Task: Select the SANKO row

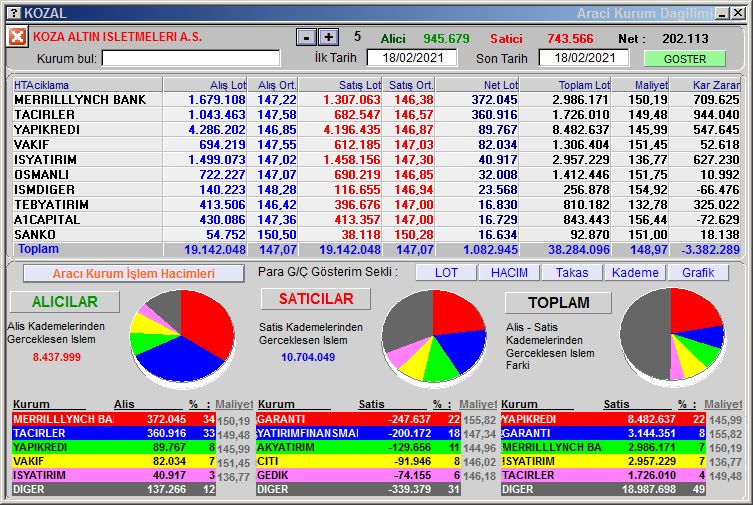Action: click(x=376, y=234)
